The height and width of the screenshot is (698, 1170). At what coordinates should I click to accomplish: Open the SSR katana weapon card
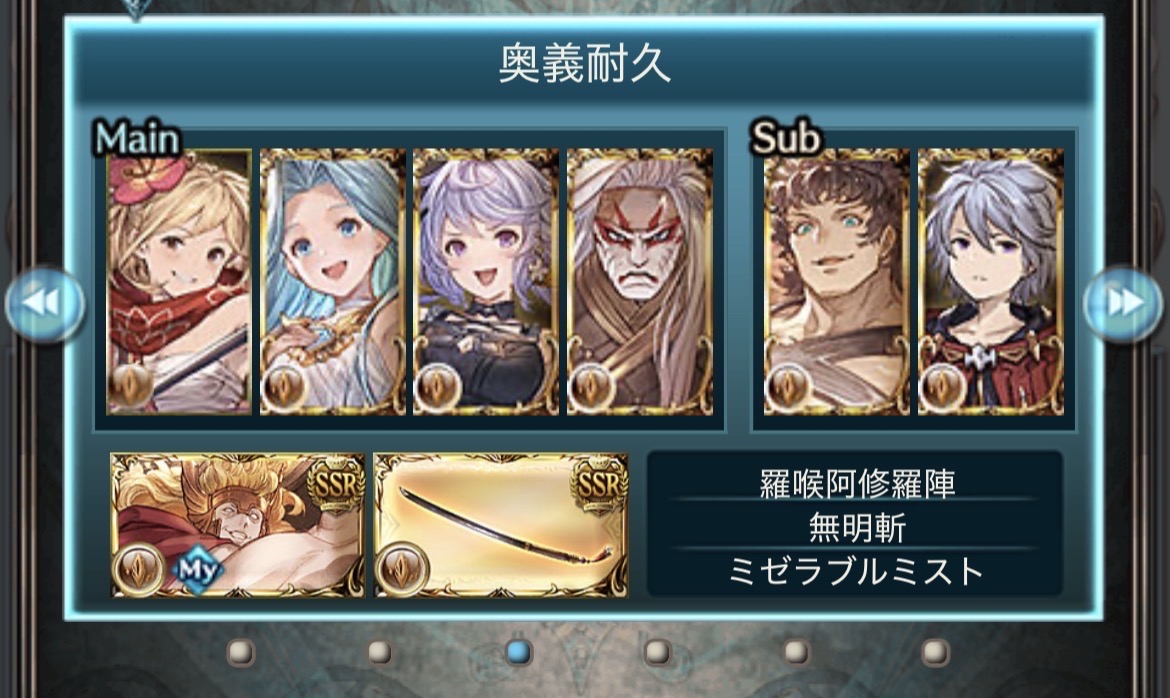click(x=501, y=525)
